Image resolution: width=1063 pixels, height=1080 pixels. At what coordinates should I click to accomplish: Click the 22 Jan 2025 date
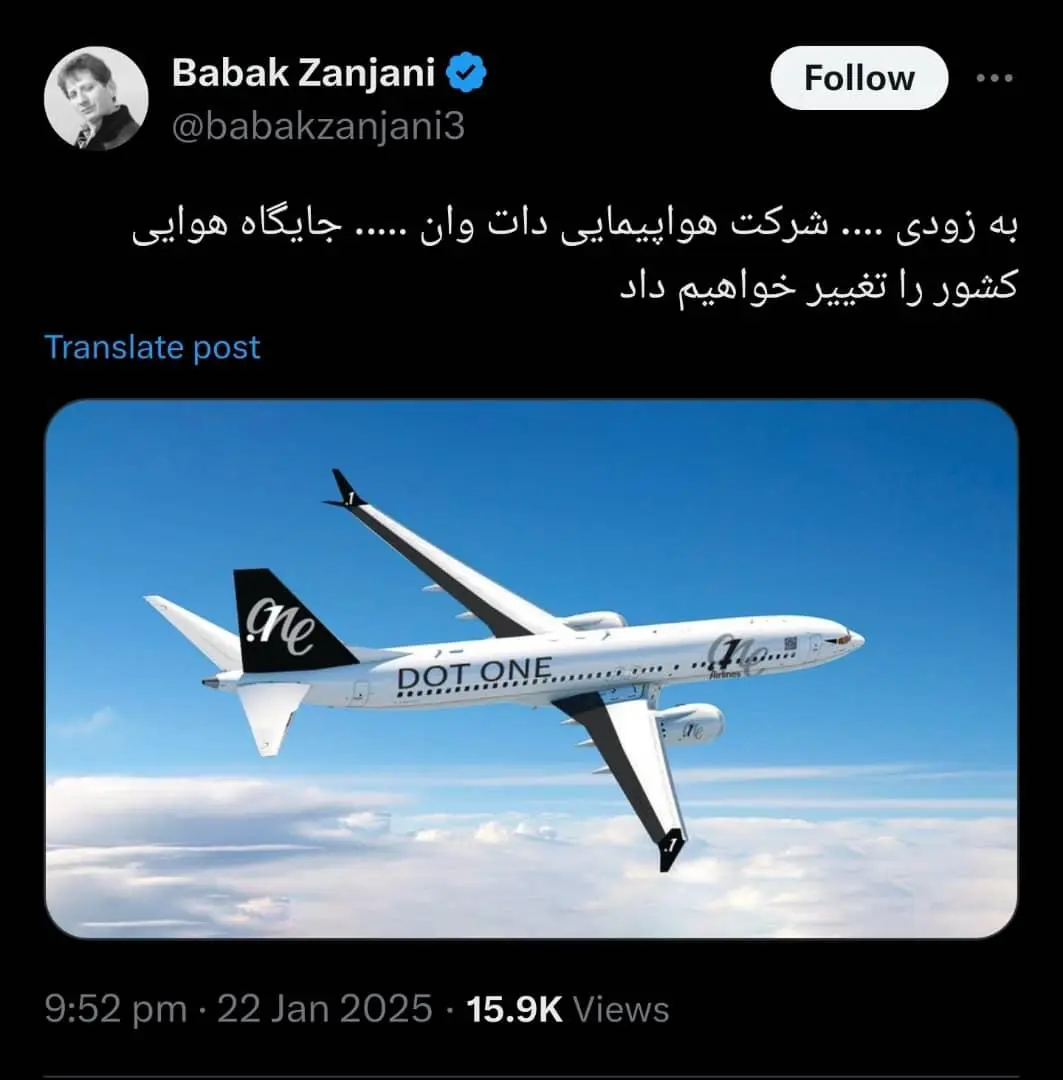(324, 1009)
